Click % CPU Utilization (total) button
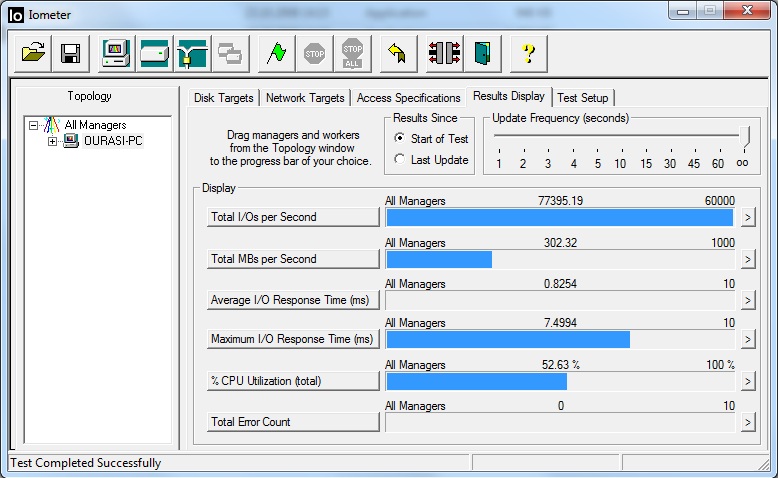This screenshot has height=478, width=779. pos(293,381)
